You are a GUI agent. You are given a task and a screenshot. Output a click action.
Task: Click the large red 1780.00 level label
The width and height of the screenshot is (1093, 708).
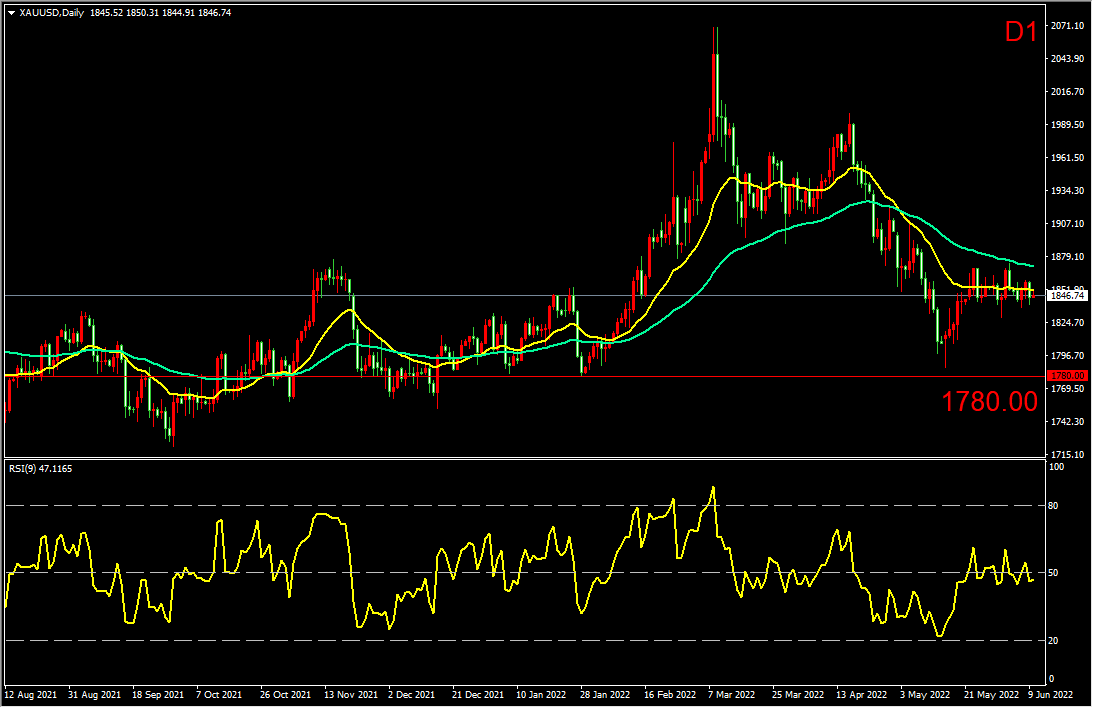click(989, 401)
